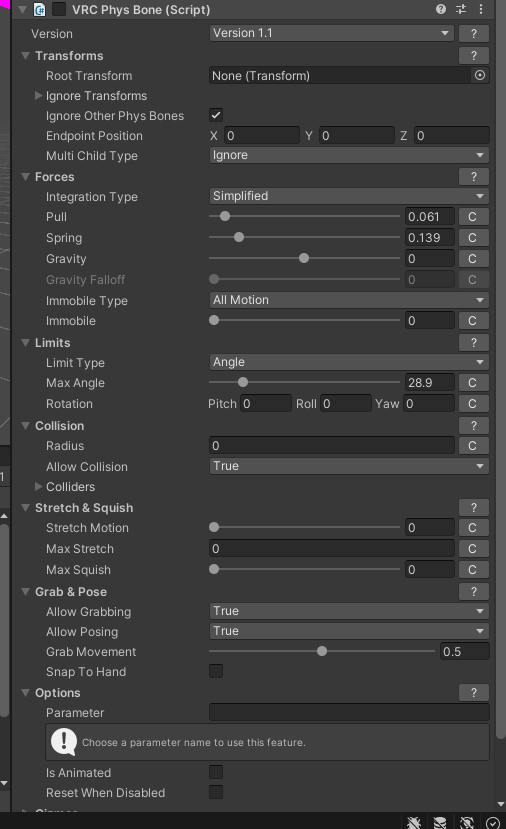Image resolution: width=506 pixels, height=829 pixels.
Task: Collapse the Grab & Pose section
Action: point(25,592)
